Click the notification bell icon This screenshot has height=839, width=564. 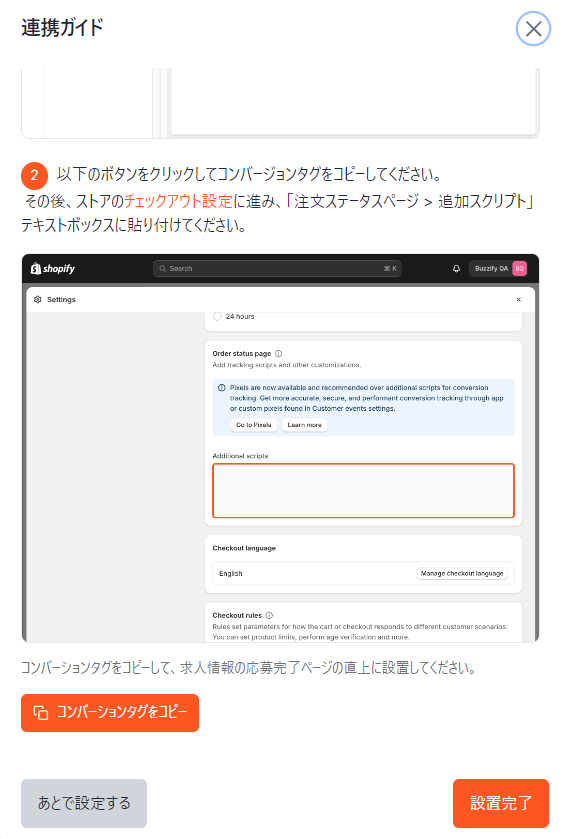pos(456,269)
